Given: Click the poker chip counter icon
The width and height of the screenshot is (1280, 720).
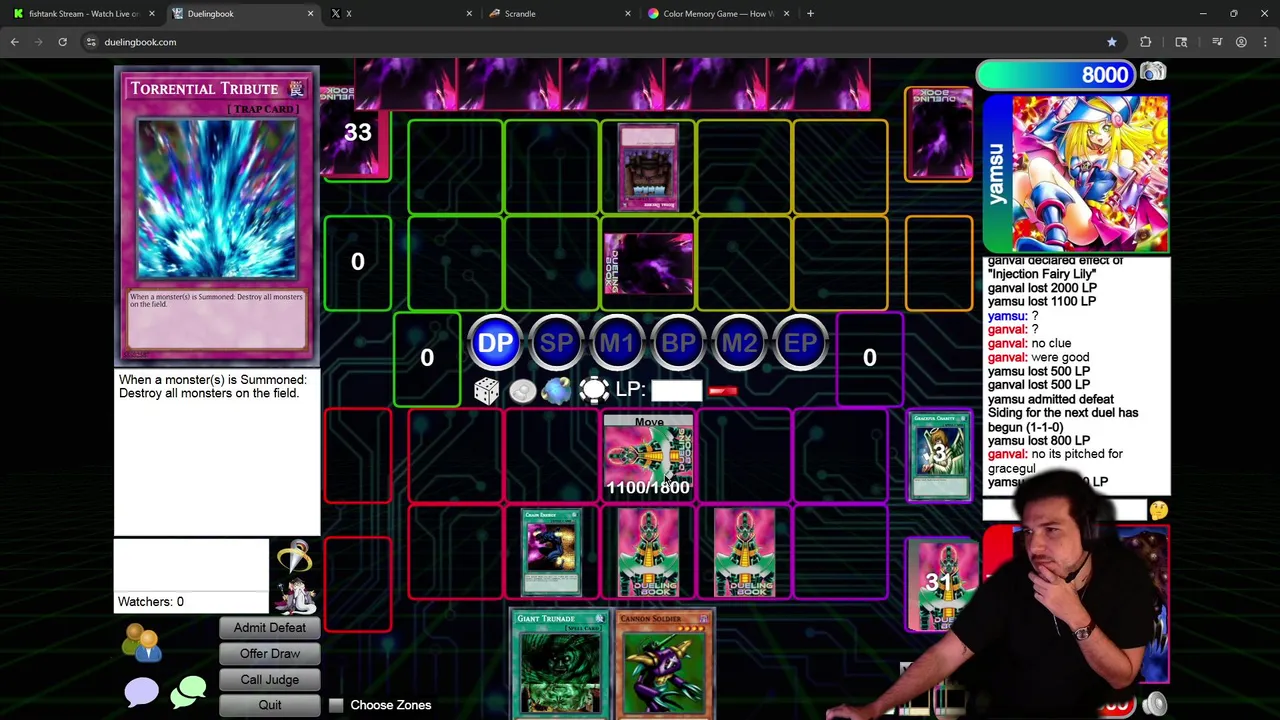Looking at the screenshot, I should [x=593, y=391].
